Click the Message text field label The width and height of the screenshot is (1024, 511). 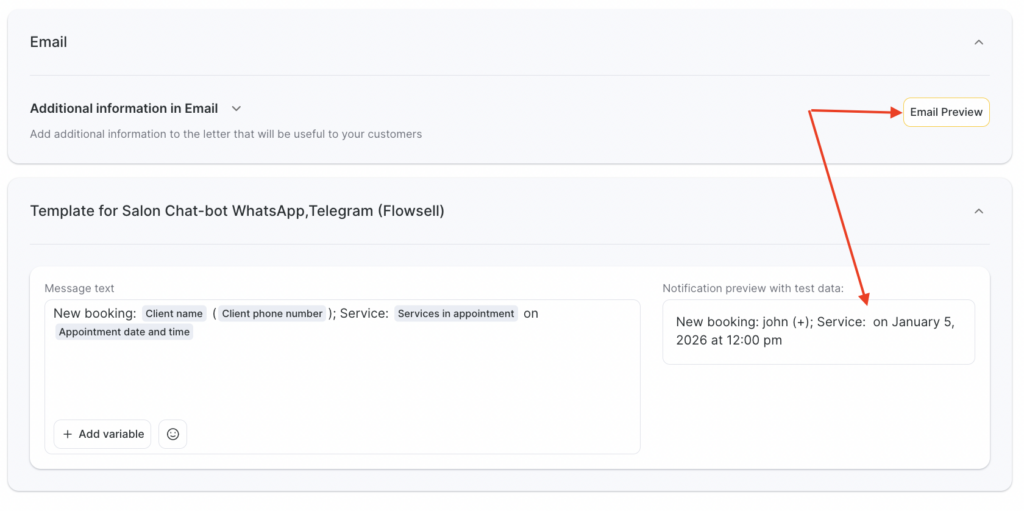coord(79,288)
